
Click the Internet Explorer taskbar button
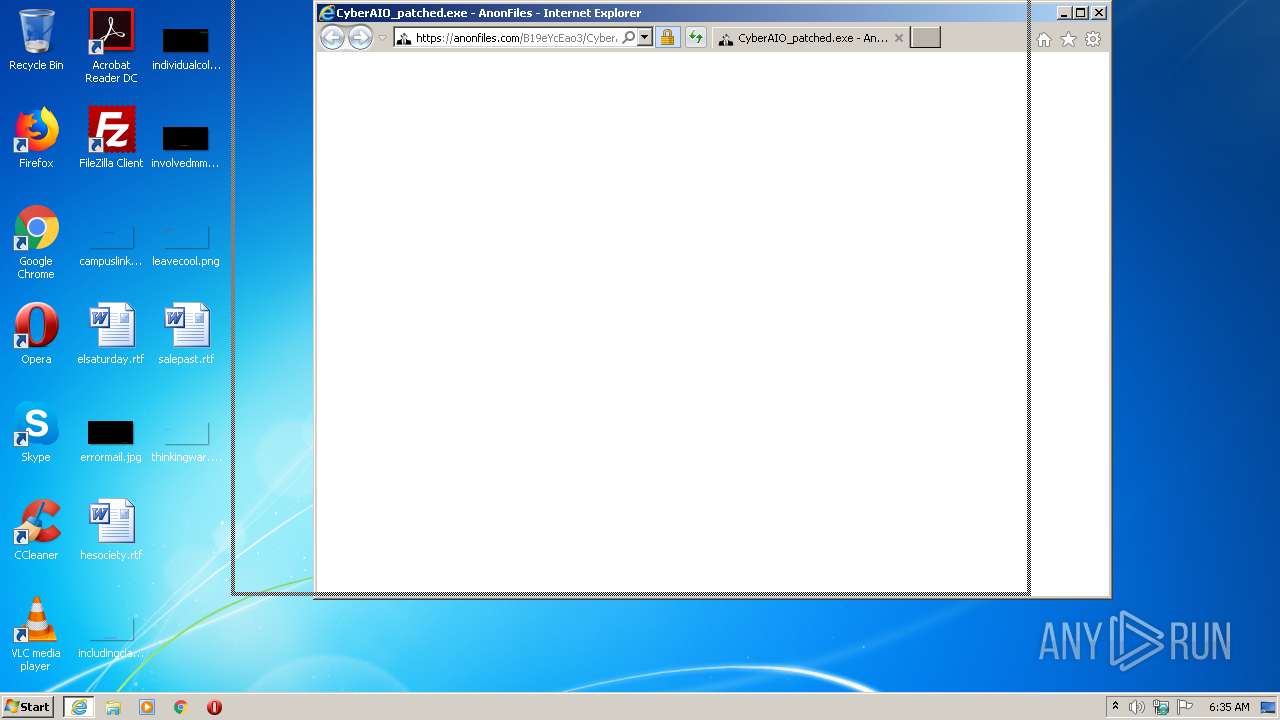click(x=78, y=707)
